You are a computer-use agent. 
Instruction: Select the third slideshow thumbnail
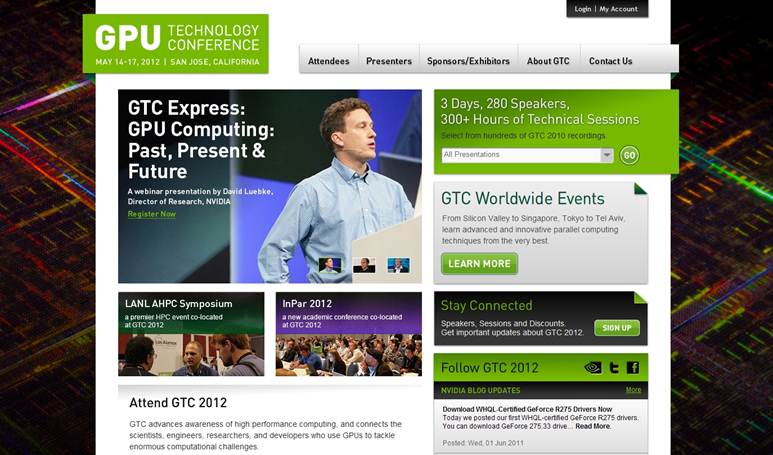[x=398, y=265]
